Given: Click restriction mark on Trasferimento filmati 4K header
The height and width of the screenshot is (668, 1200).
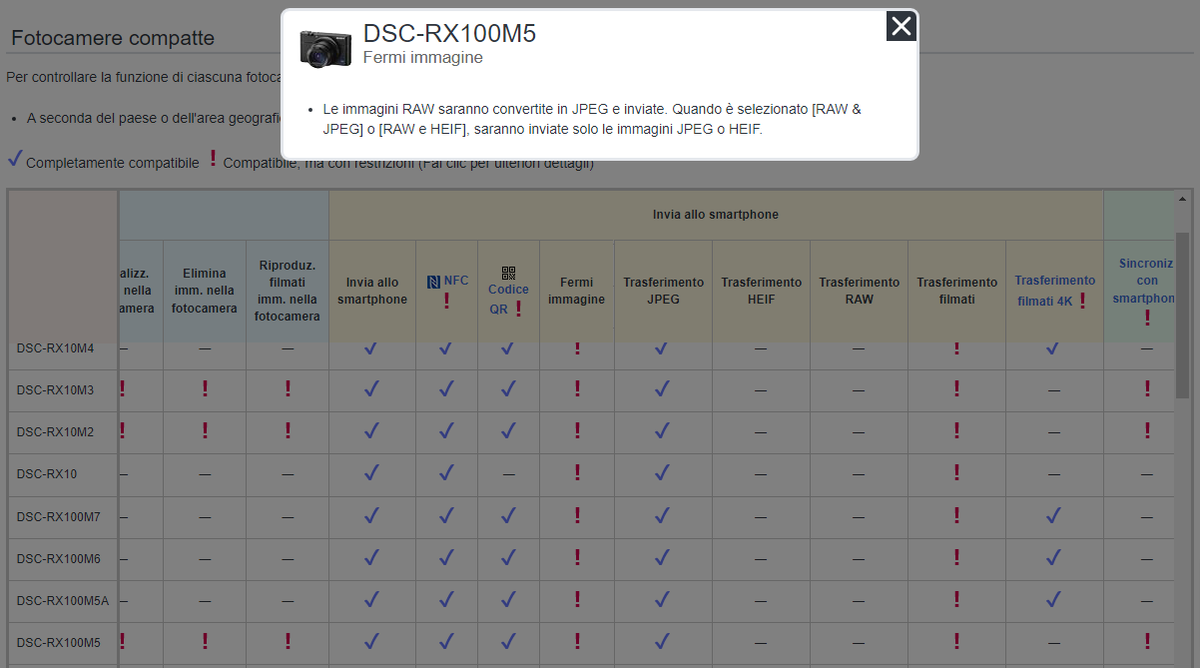Looking at the screenshot, I should 1085,301.
